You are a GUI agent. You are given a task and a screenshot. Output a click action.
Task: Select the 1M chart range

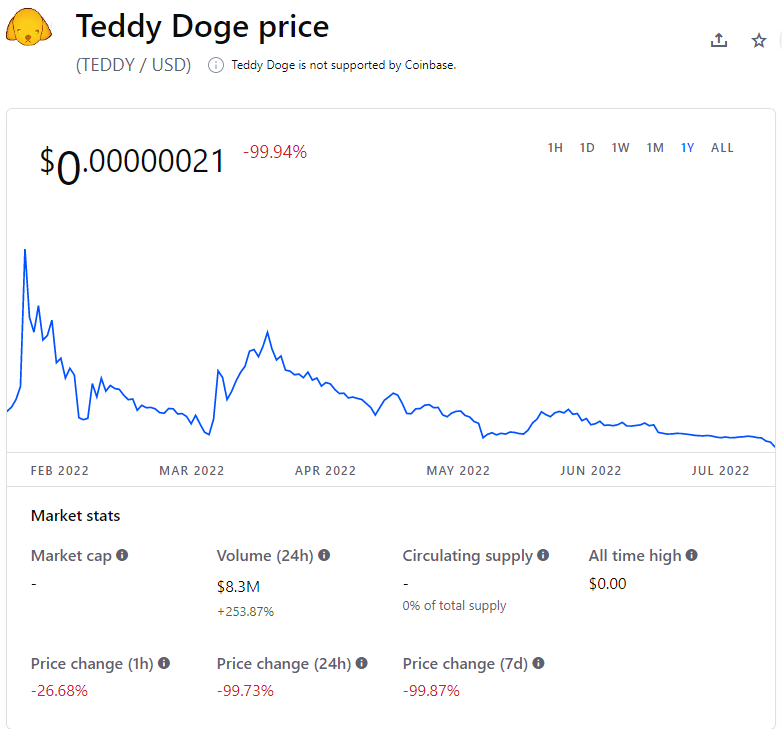click(655, 148)
